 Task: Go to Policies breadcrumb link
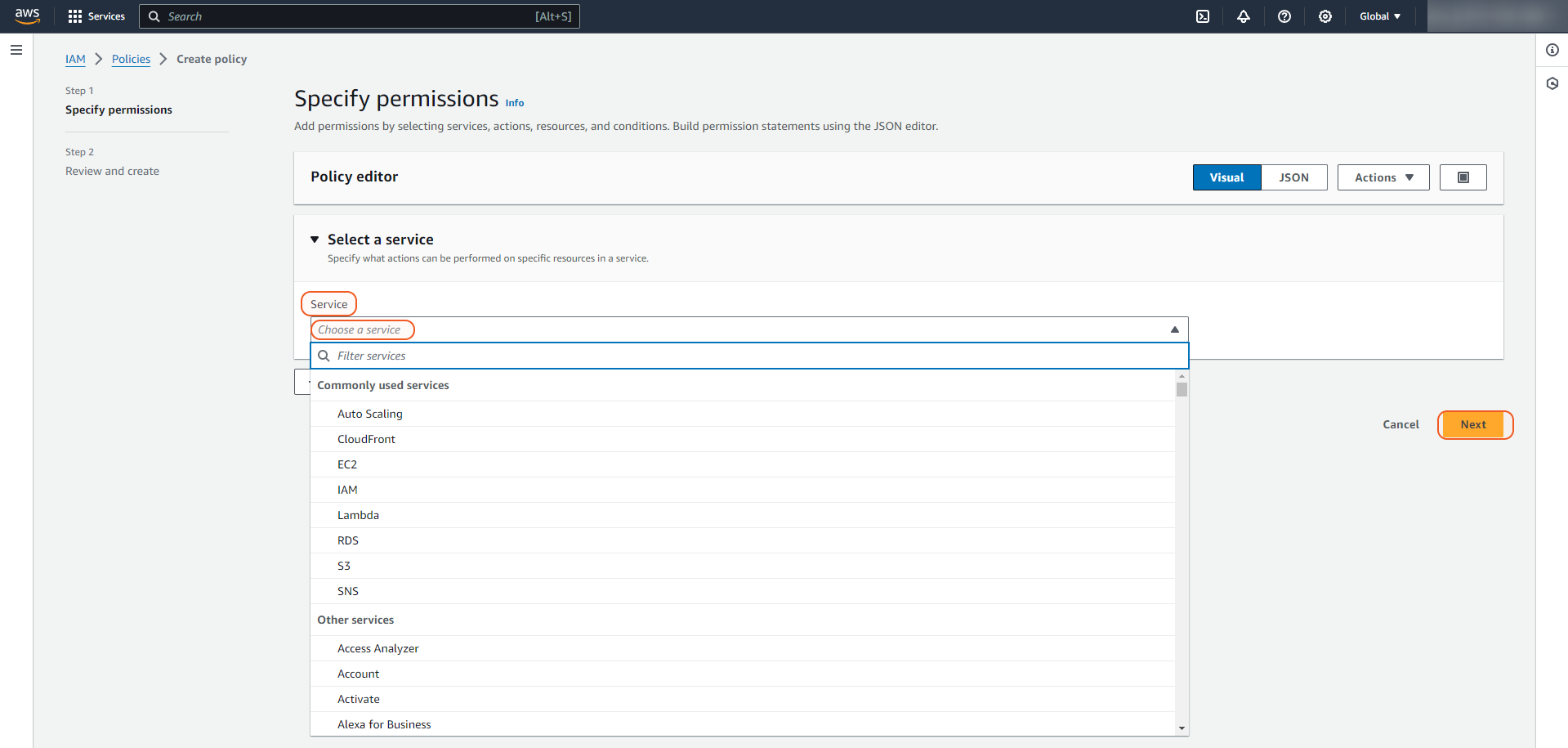(x=131, y=59)
